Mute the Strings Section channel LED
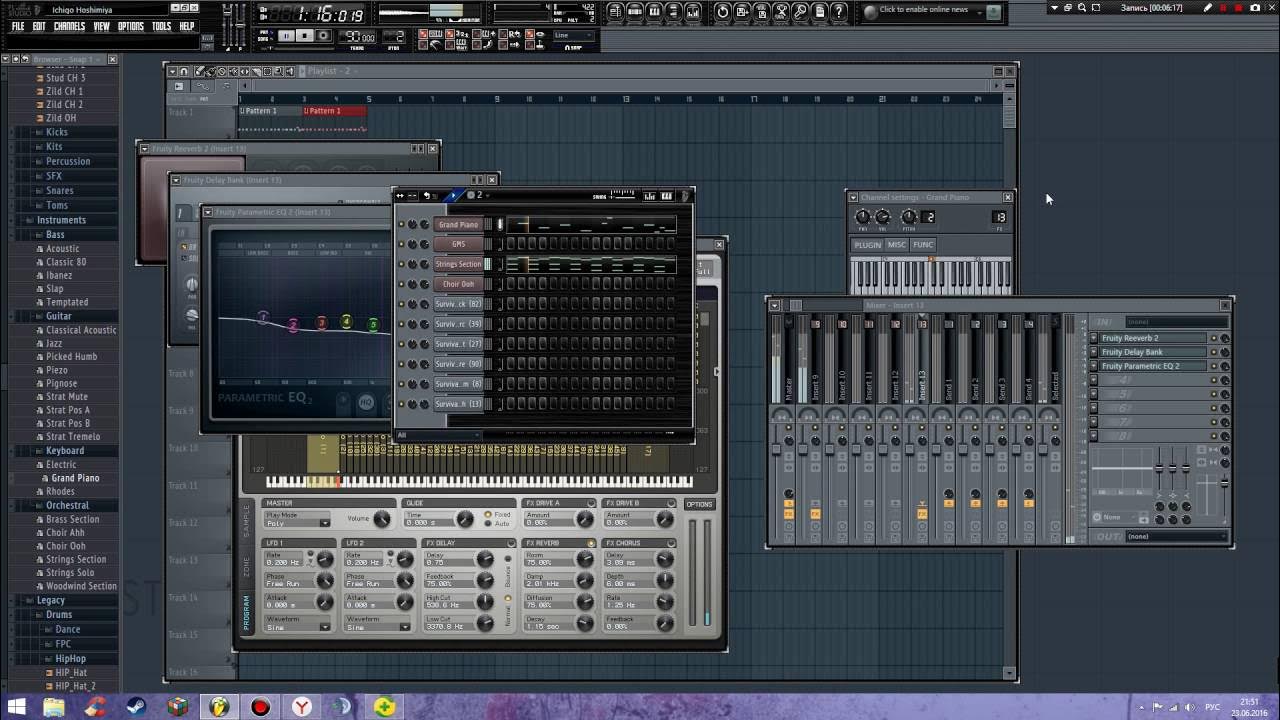 pos(401,264)
